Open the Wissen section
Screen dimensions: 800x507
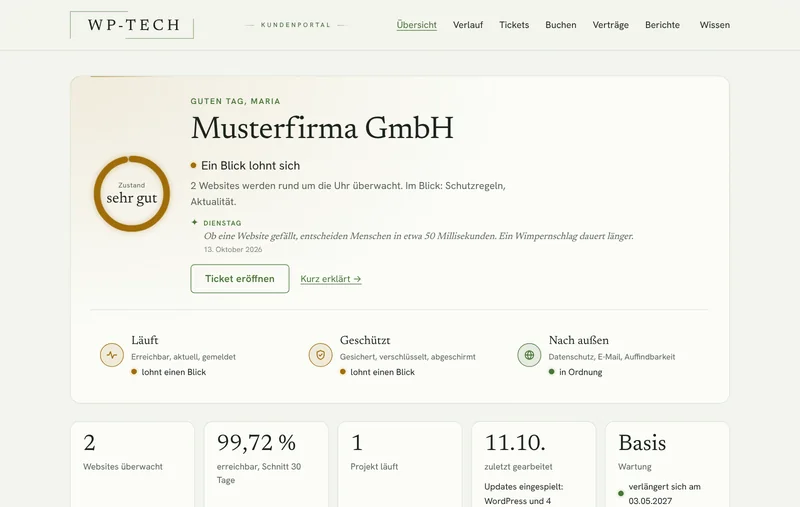click(x=714, y=25)
